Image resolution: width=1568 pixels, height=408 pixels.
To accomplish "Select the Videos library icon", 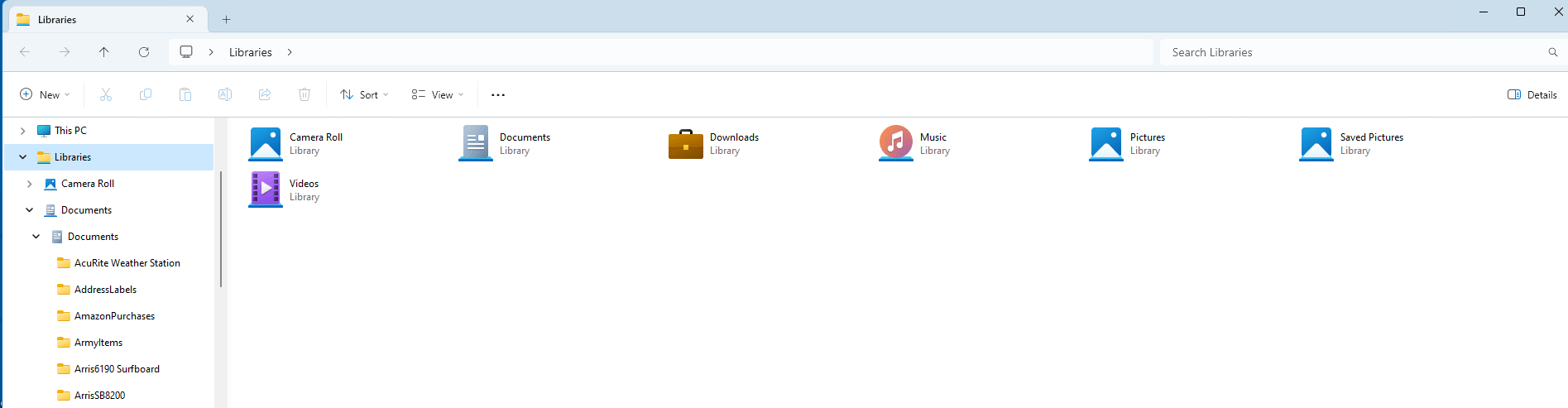I will (x=266, y=190).
